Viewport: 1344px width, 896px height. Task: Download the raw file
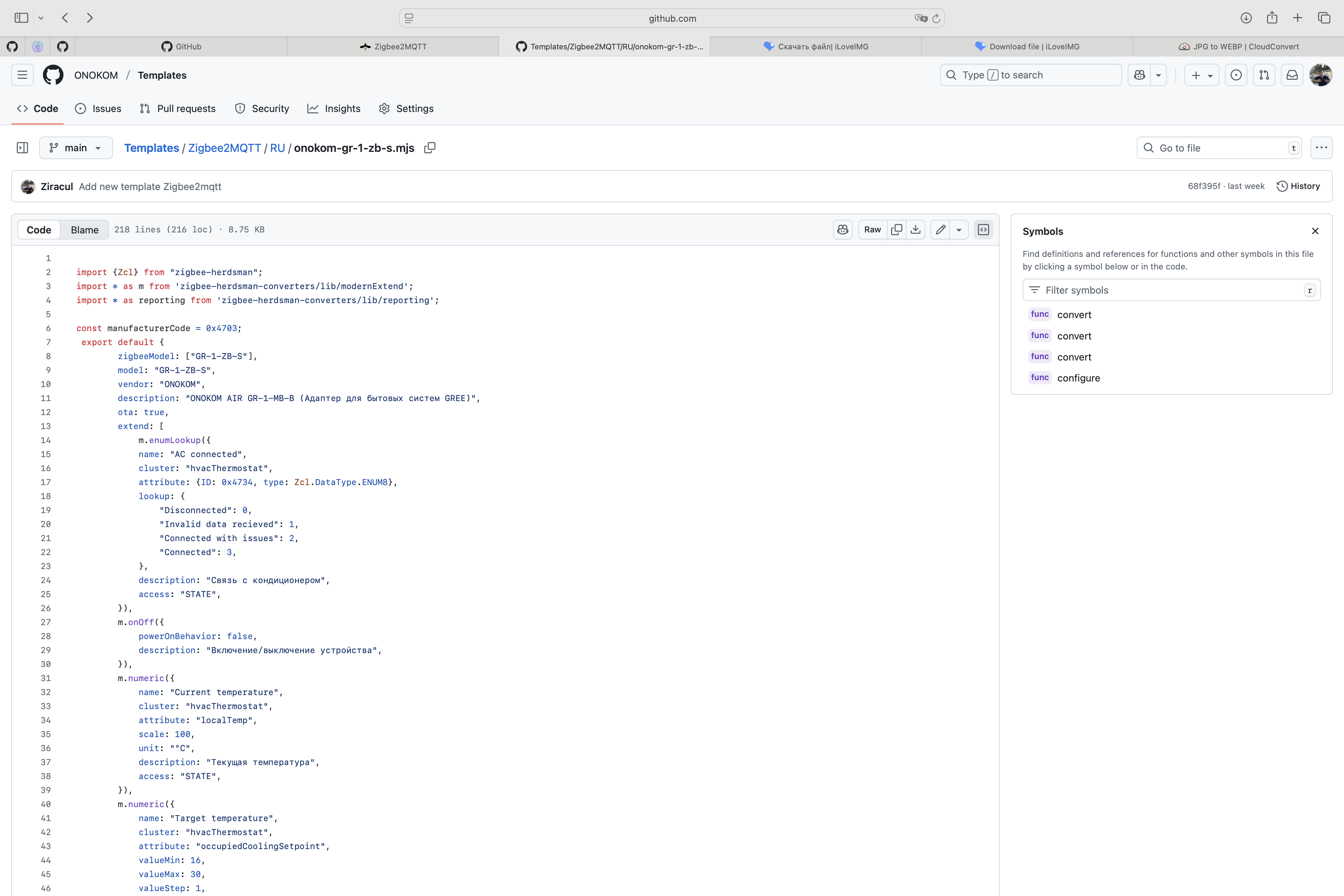[916, 230]
